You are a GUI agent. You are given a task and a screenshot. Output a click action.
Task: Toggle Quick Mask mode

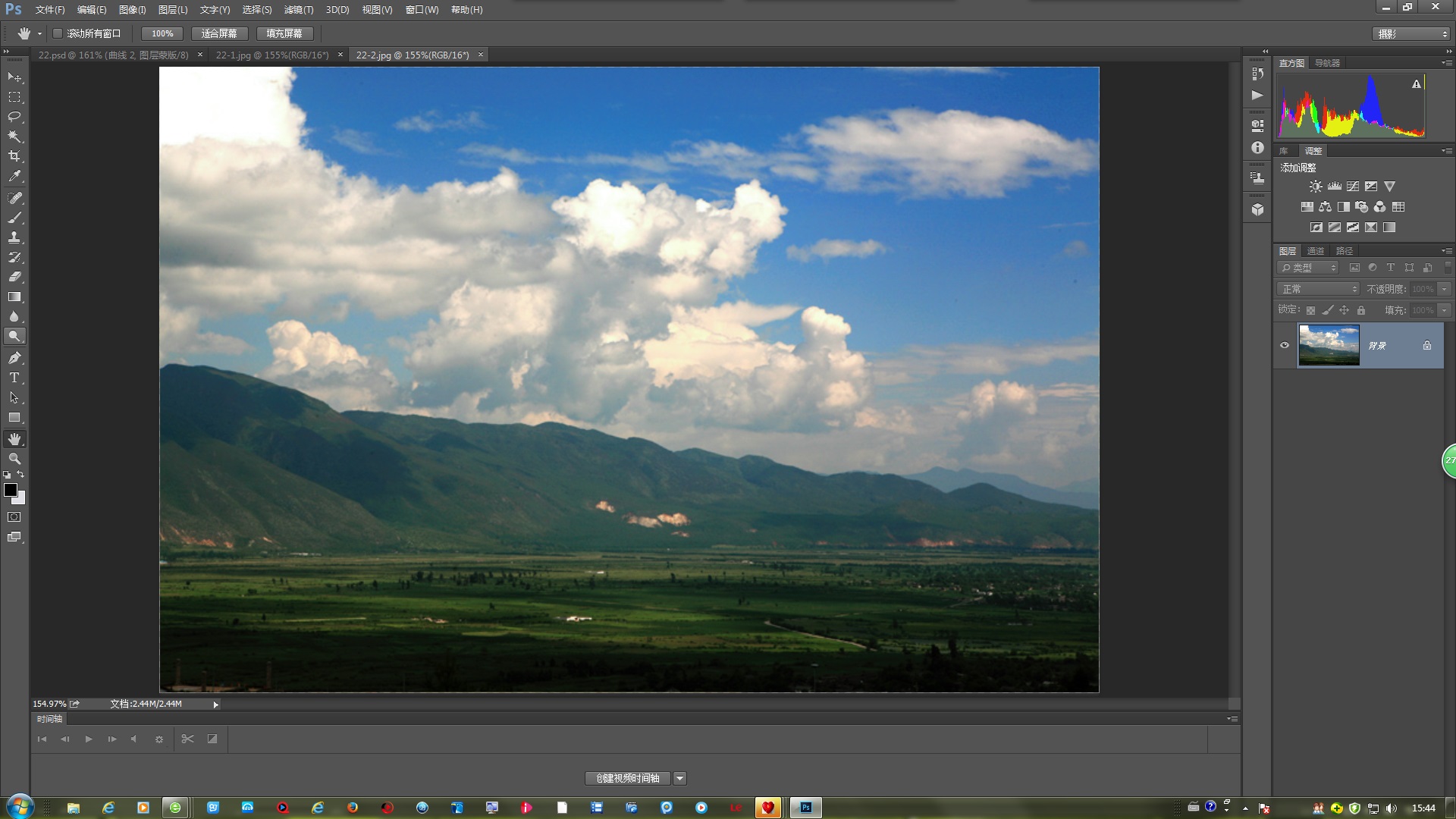click(14, 517)
